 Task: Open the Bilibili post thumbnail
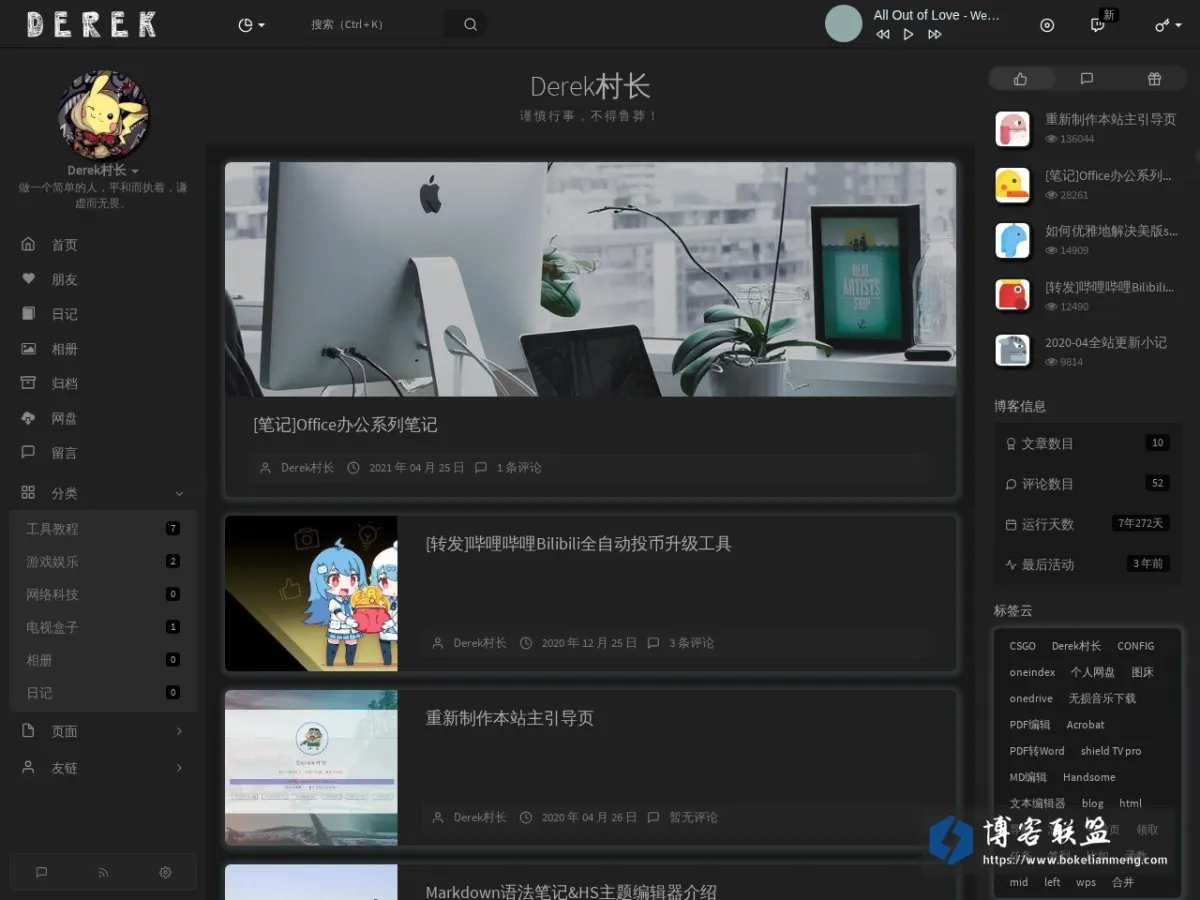[x=311, y=593]
